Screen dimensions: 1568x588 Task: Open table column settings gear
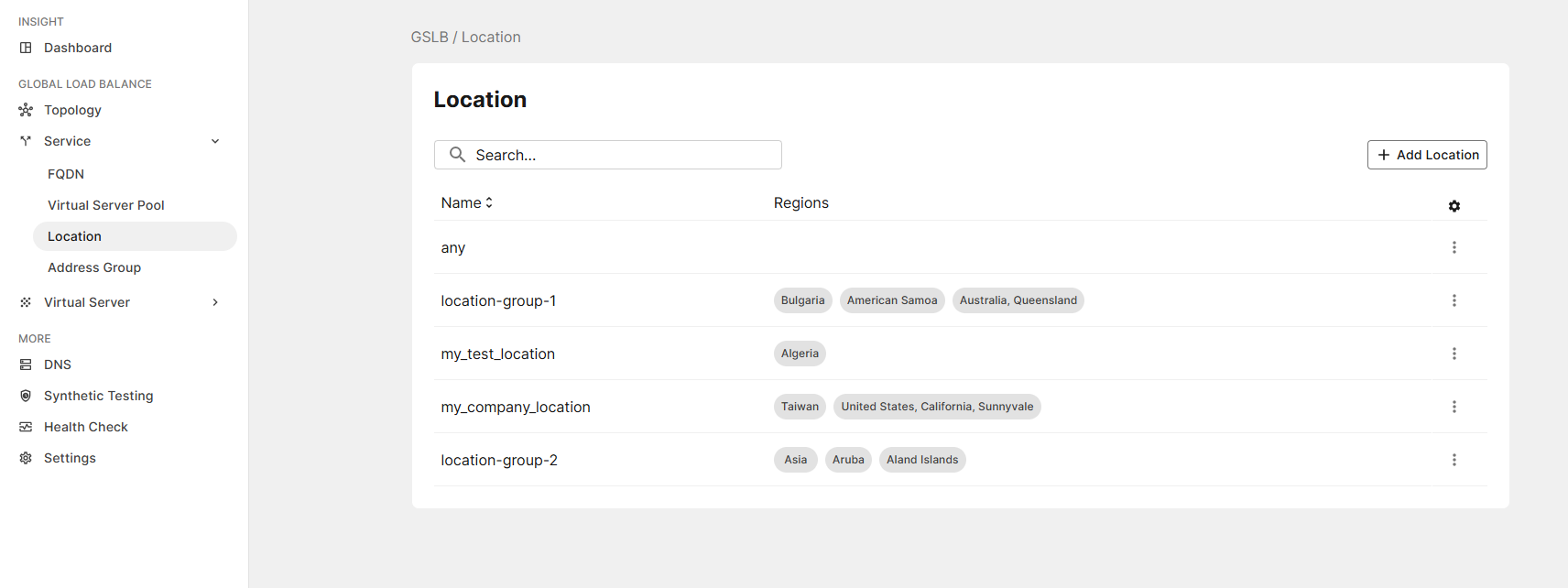(x=1454, y=206)
